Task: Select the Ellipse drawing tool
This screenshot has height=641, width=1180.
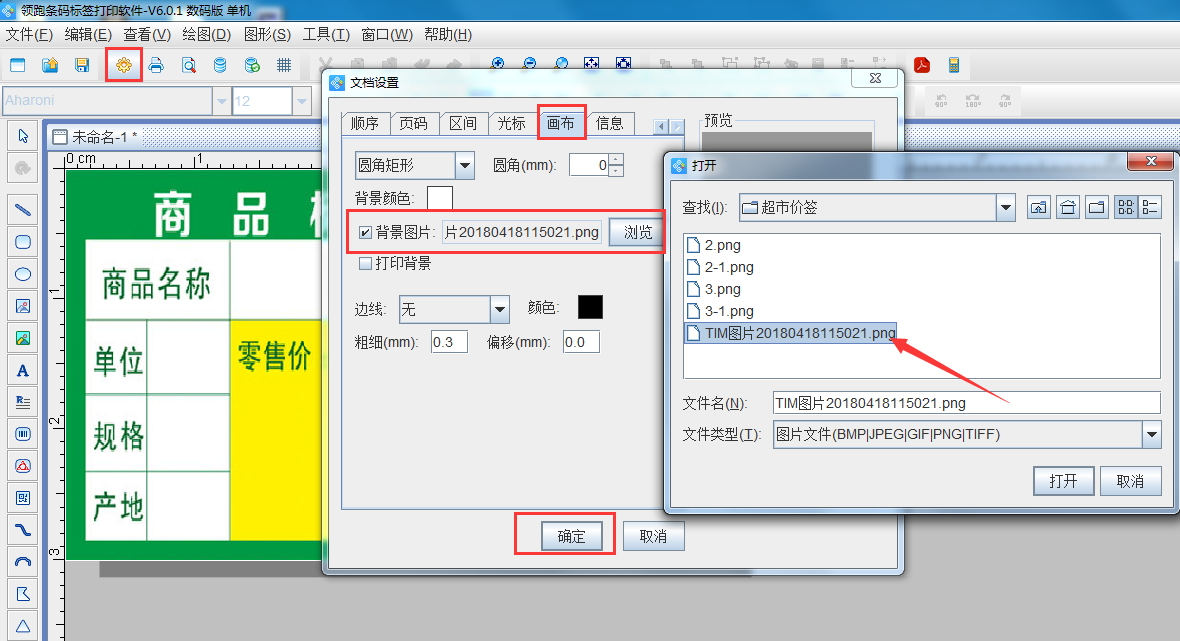Action: [x=22, y=274]
